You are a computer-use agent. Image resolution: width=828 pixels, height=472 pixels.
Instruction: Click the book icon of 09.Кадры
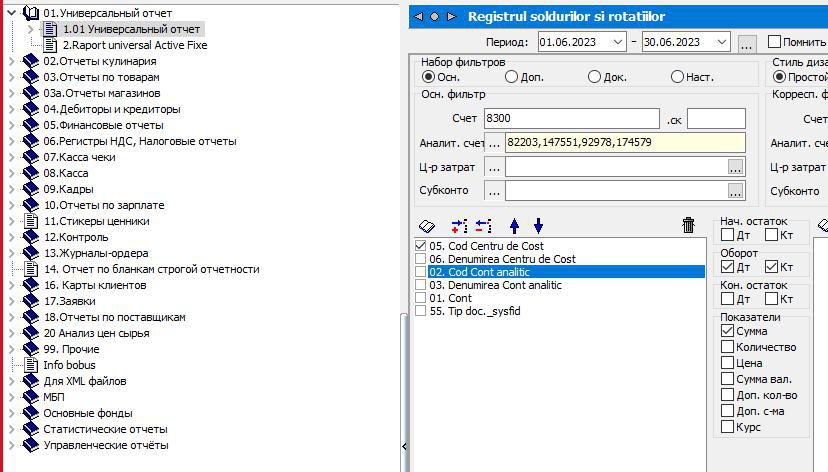(x=31, y=189)
